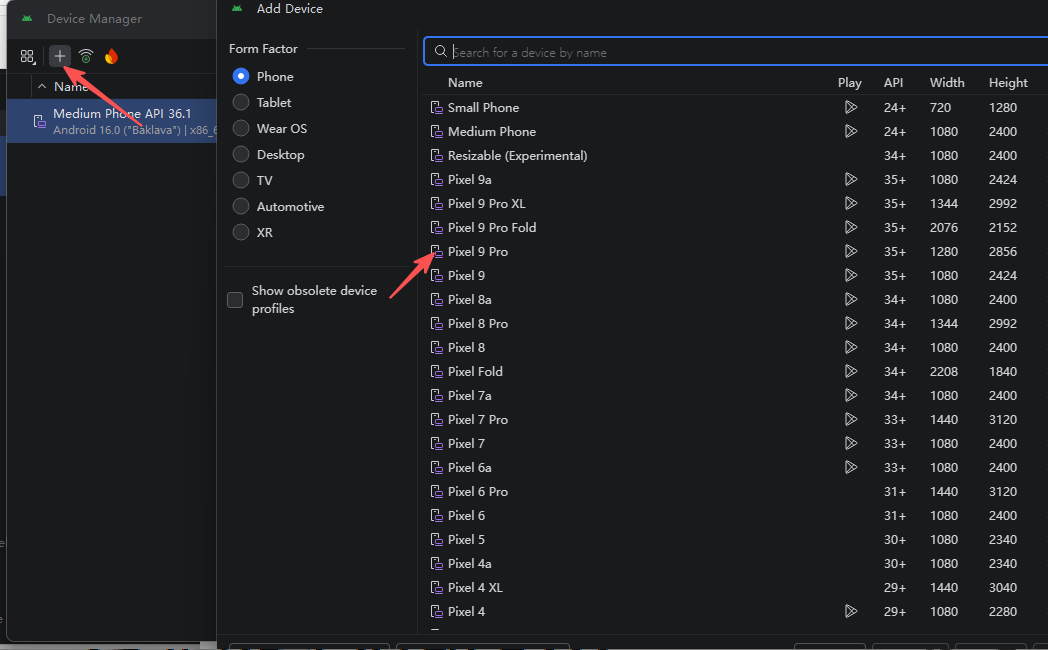1048x650 pixels.
Task: Select the Wear OS form factor
Action: click(241, 128)
